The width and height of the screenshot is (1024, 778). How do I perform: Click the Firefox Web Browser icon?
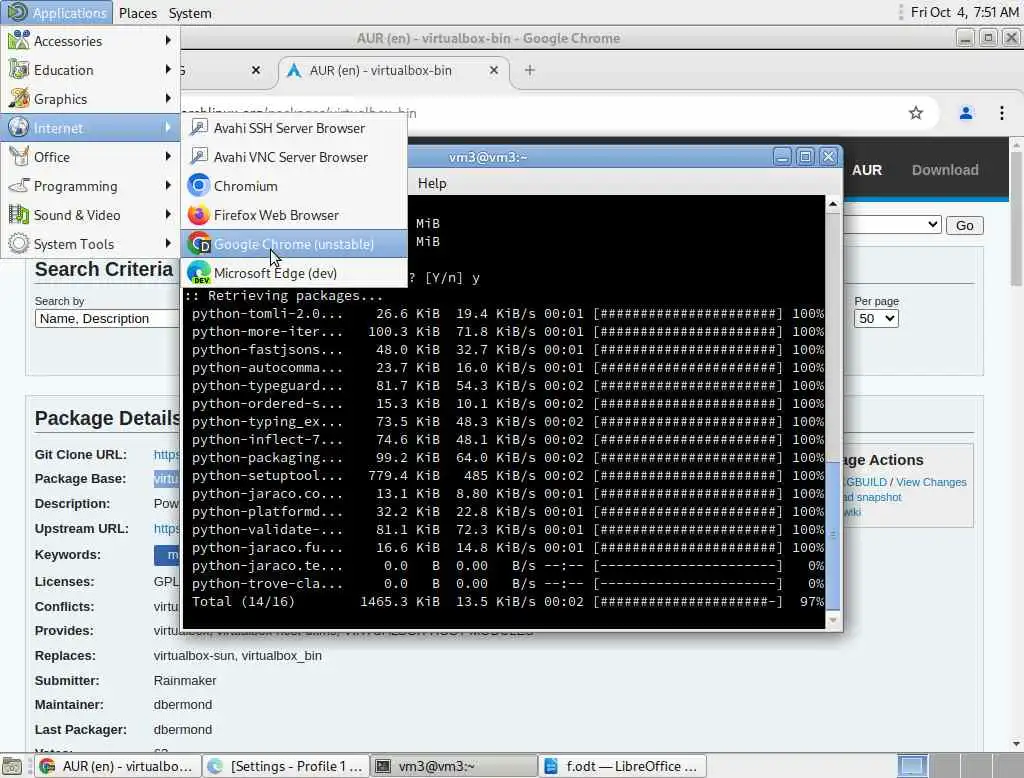[x=199, y=214]
